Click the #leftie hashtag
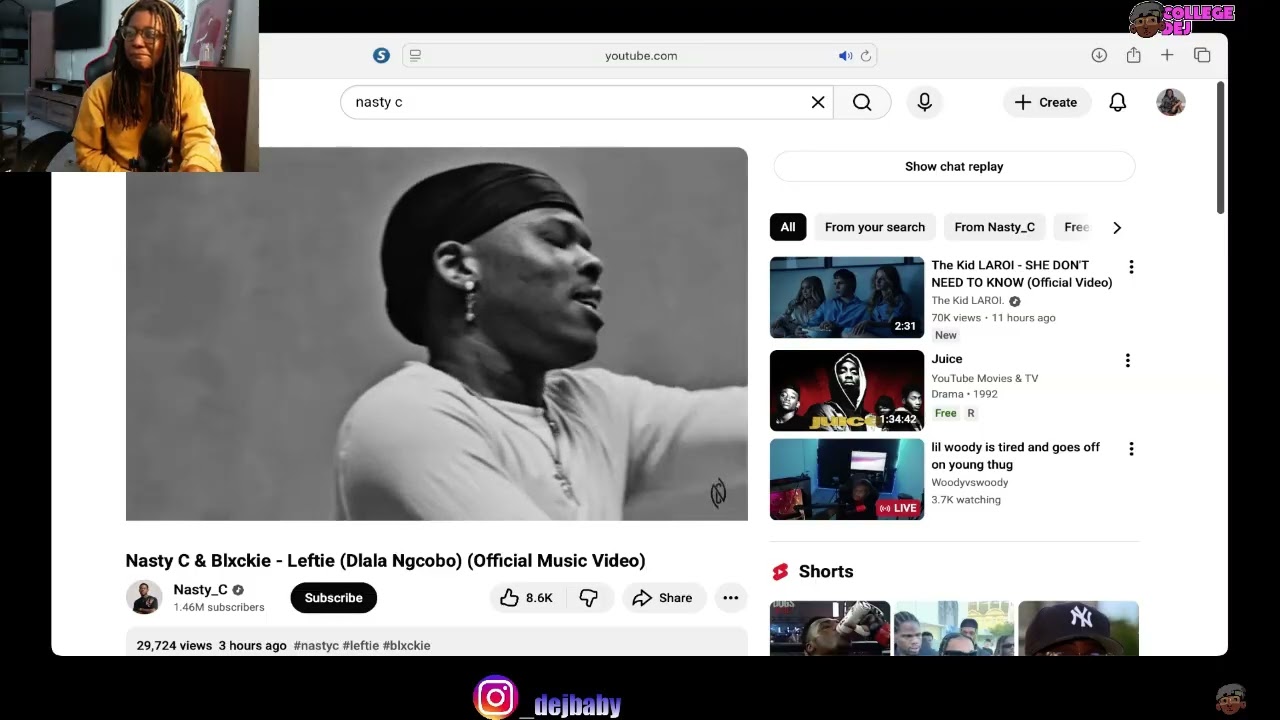The image size is (1280, 720). pos(361,646)
